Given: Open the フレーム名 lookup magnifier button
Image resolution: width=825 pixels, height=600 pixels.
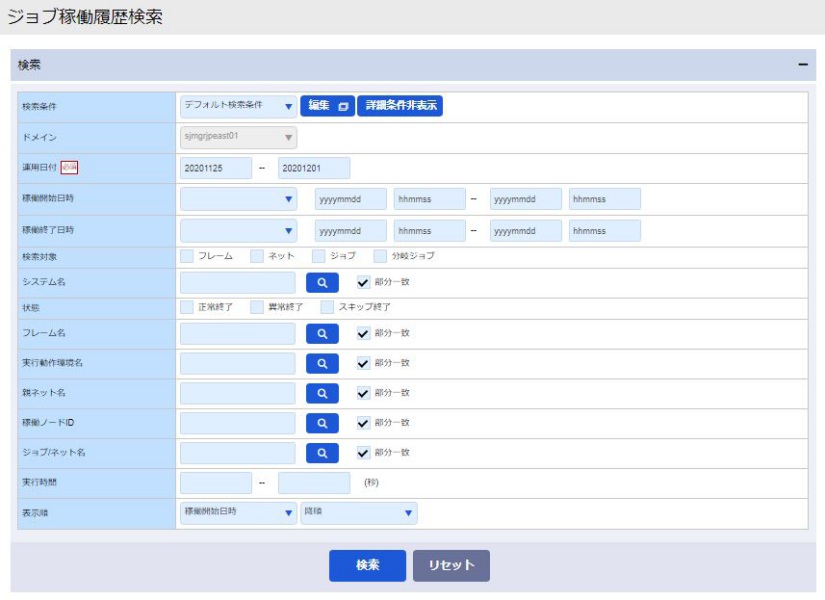Looking at the screenshot, I should [322, 334].
